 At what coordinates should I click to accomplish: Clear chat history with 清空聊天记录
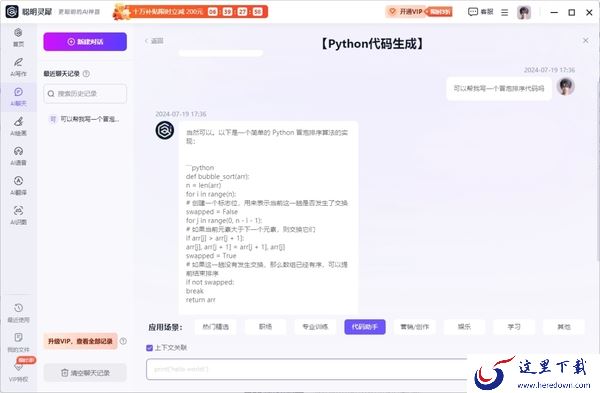85,372
